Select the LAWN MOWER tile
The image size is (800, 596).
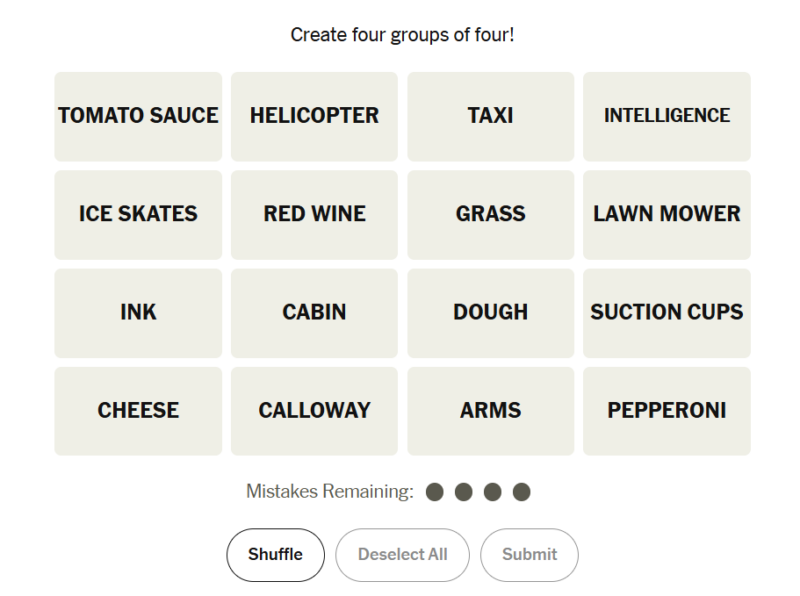(667, 214)
